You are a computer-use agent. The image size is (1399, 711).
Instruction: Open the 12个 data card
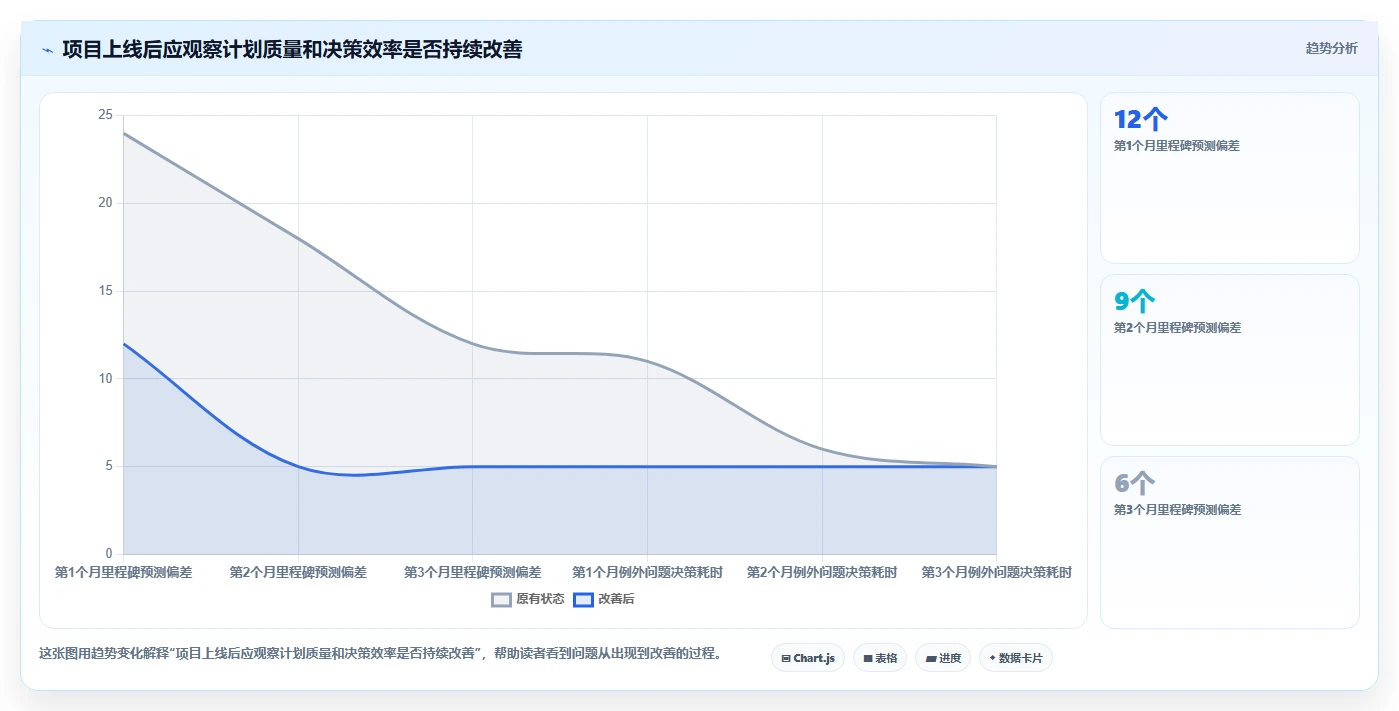pyautogui.click(x=1230, y=178)
